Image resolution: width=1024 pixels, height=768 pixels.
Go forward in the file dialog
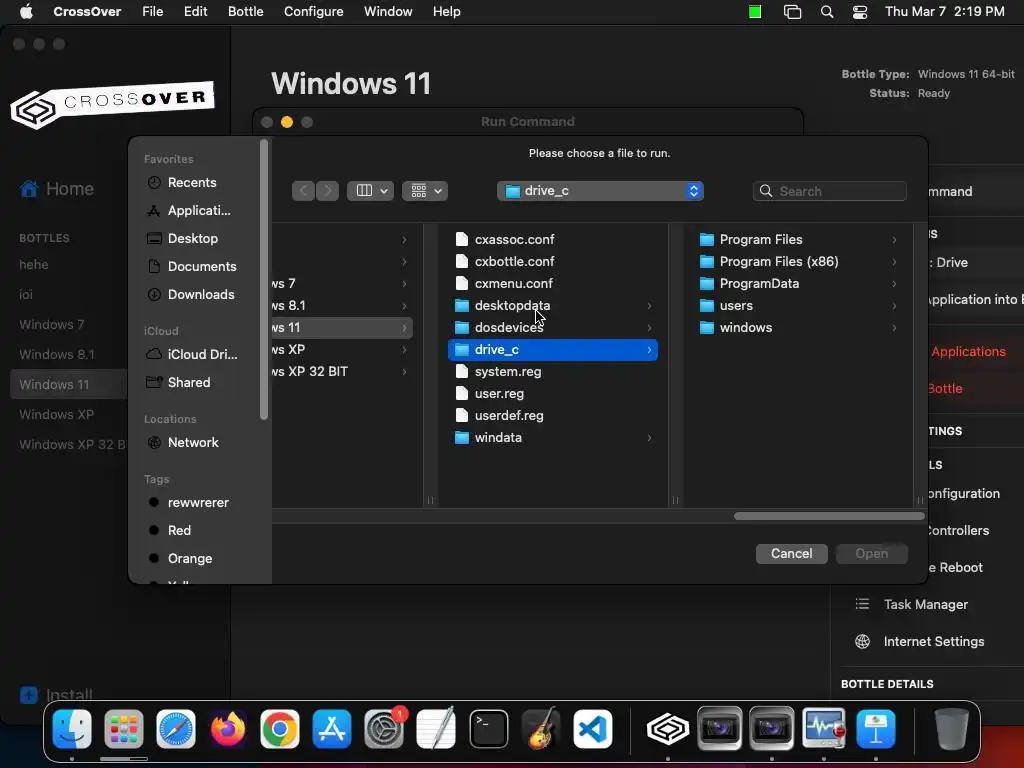(x=327, y=191)
